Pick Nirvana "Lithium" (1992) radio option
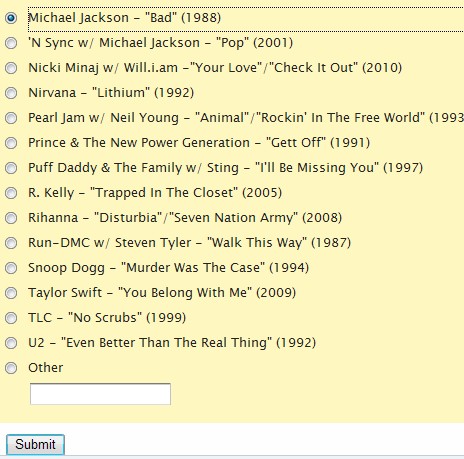 point(11,93)
